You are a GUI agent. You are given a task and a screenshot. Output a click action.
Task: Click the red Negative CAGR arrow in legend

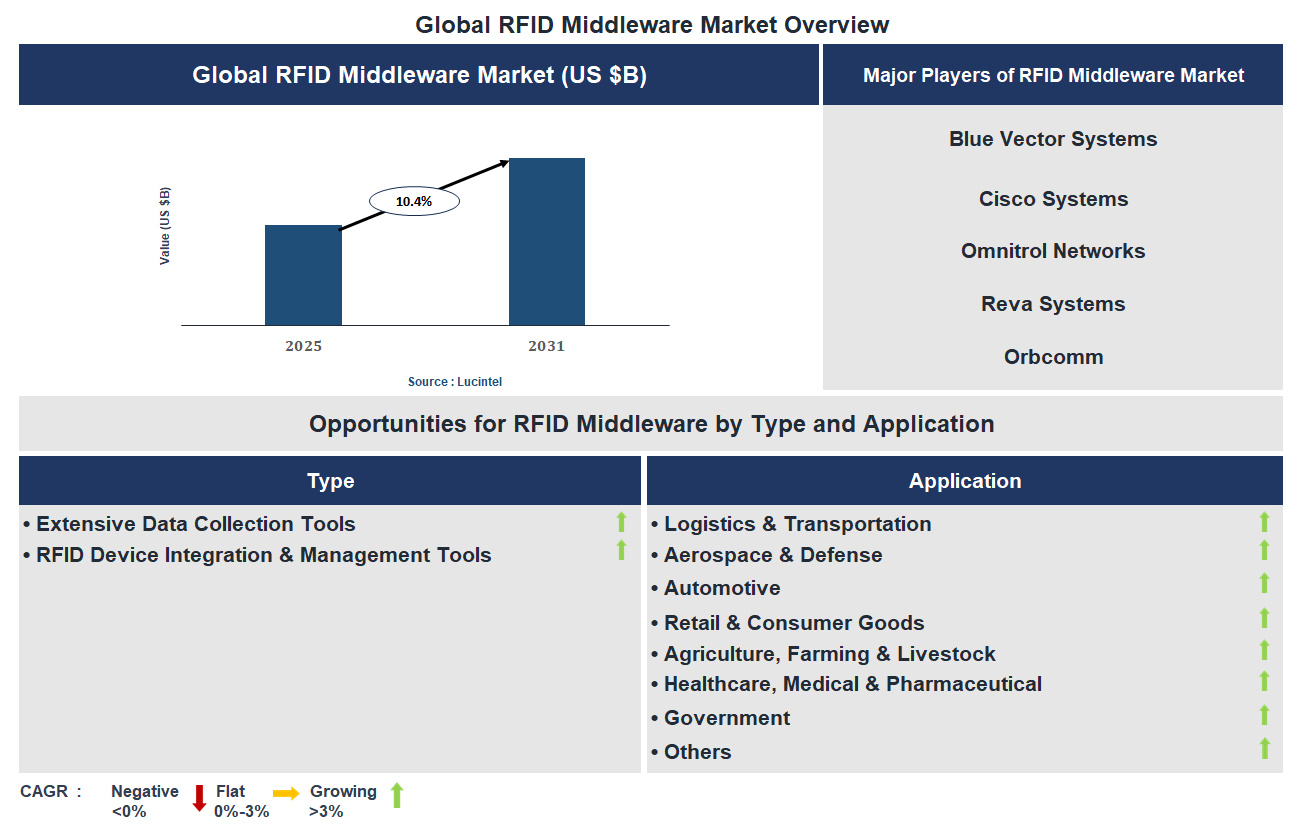coord(198,798)
